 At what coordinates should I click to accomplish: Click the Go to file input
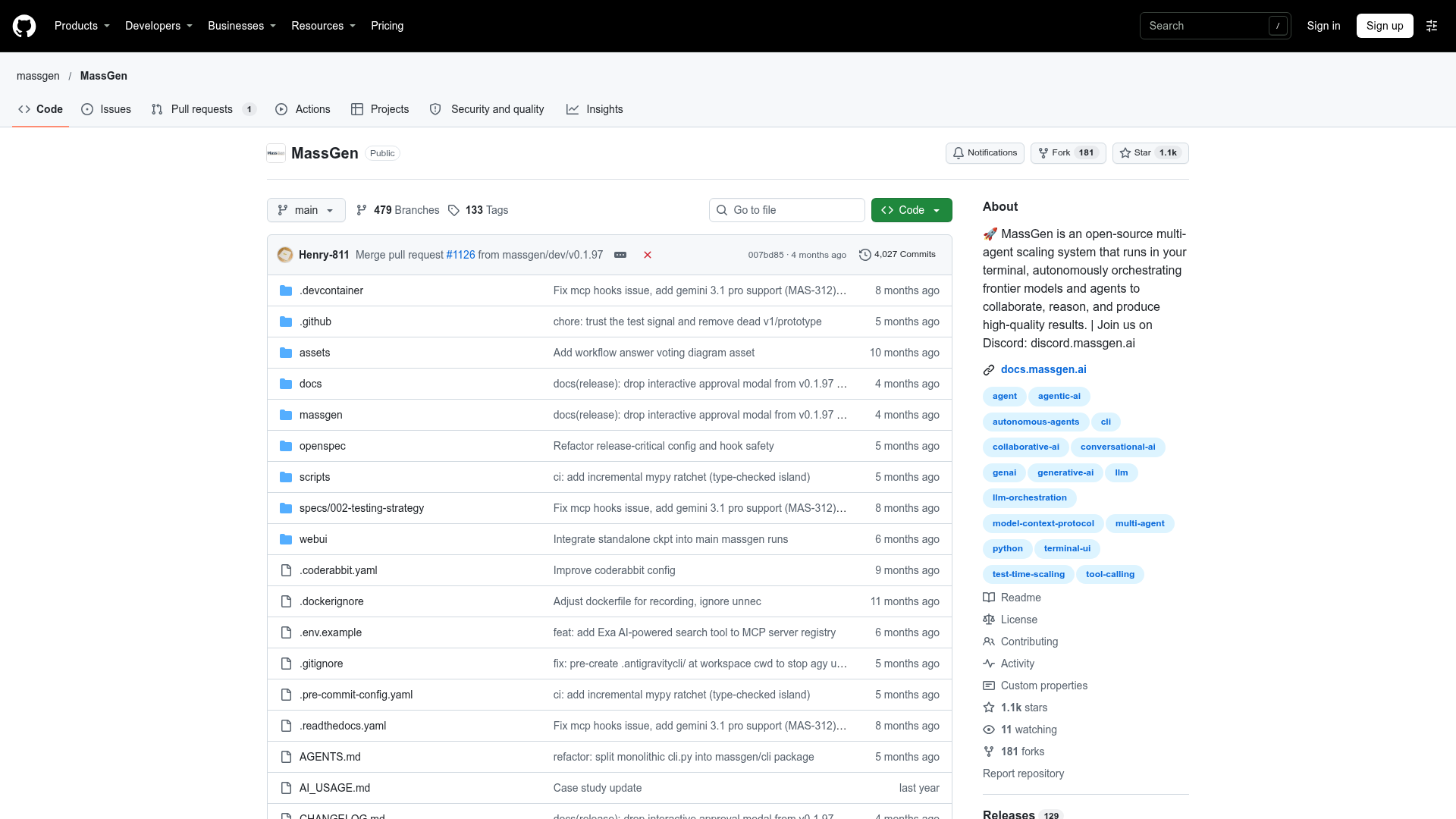786,210
